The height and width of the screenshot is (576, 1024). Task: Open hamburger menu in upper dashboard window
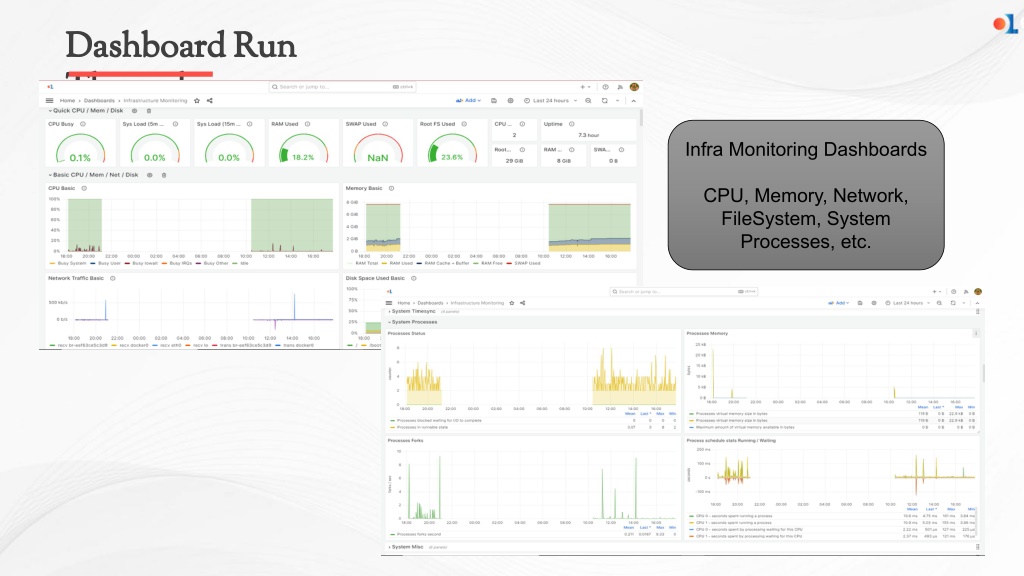pos(50,101)
